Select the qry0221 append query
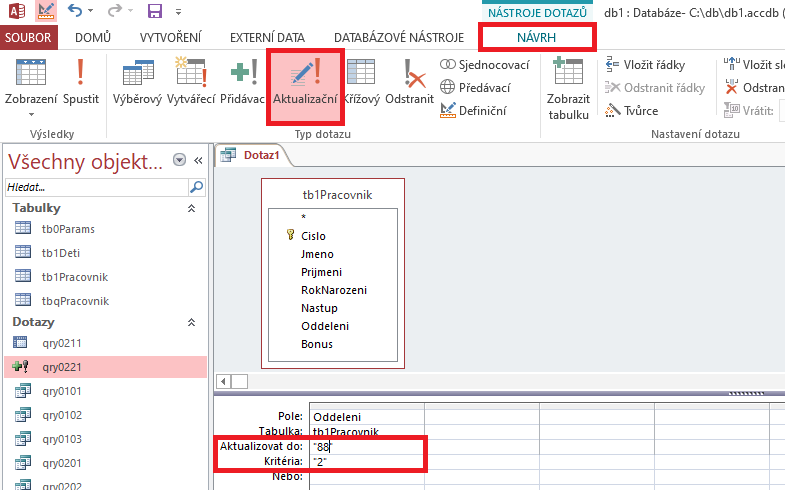The width and height of the screenshot is (785, 490). click(x=106, y=367)
